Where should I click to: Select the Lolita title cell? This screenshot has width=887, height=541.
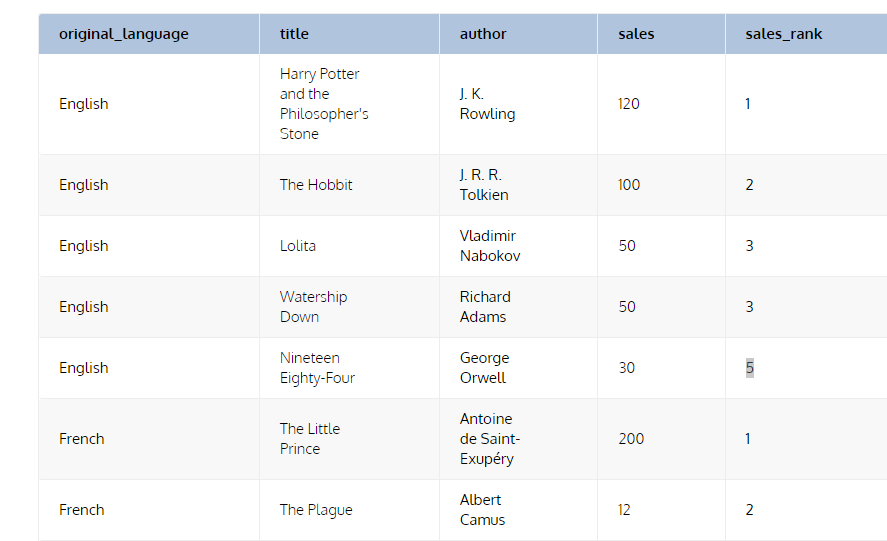349,246
